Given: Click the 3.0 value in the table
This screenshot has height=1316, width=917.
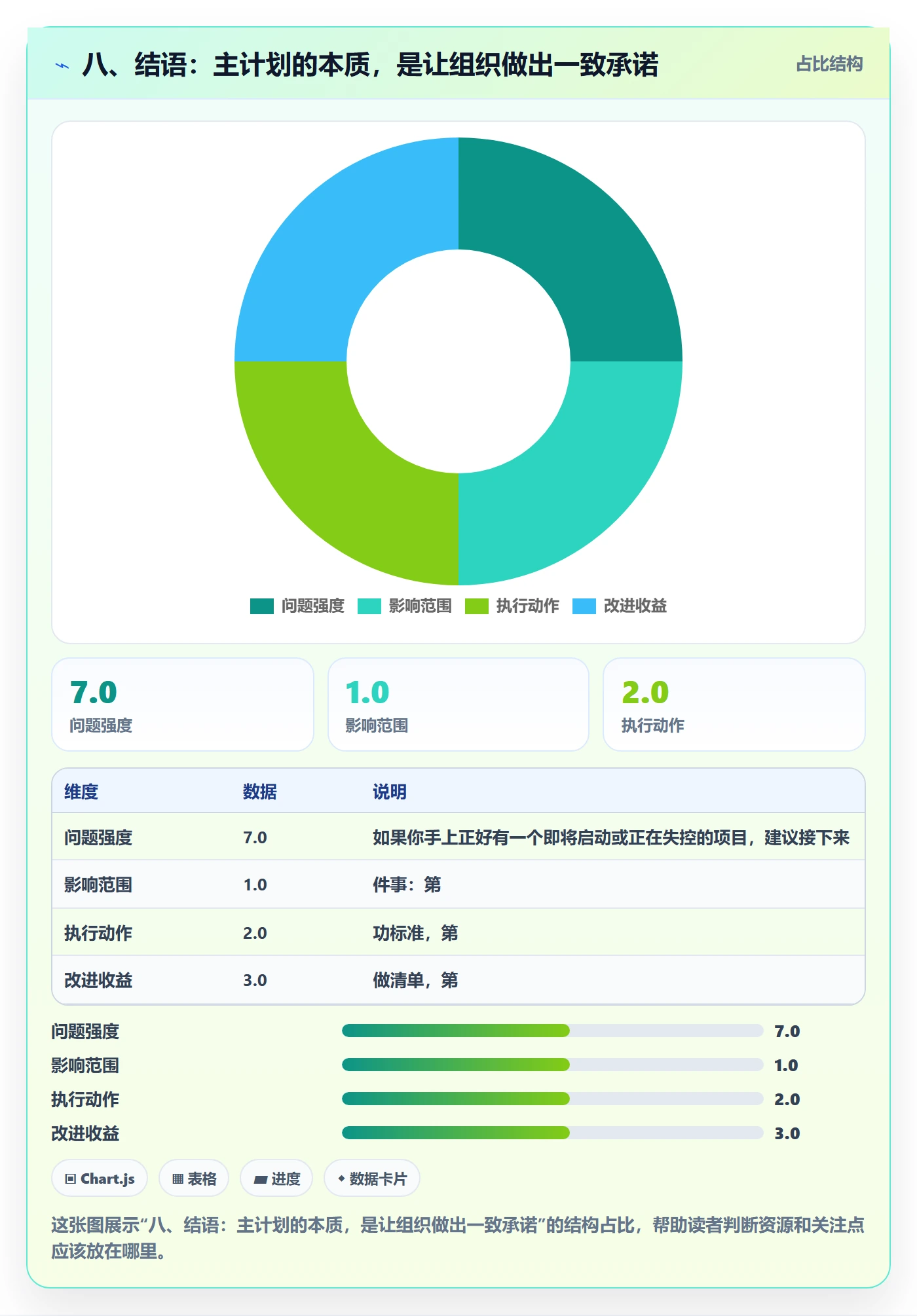Looking at the screenshot, I should tap(255, 980).
